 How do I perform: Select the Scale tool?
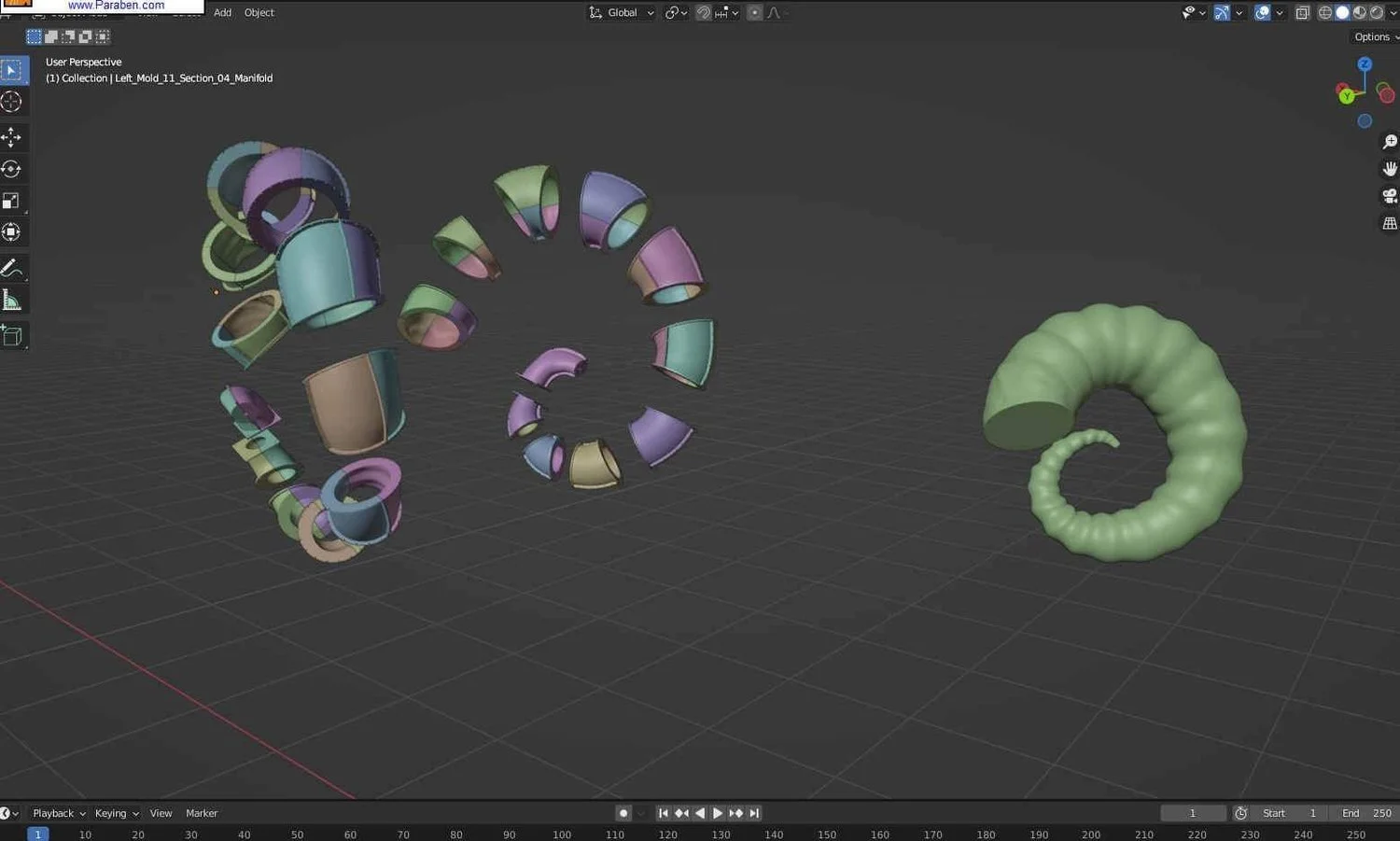click(12, 201)
